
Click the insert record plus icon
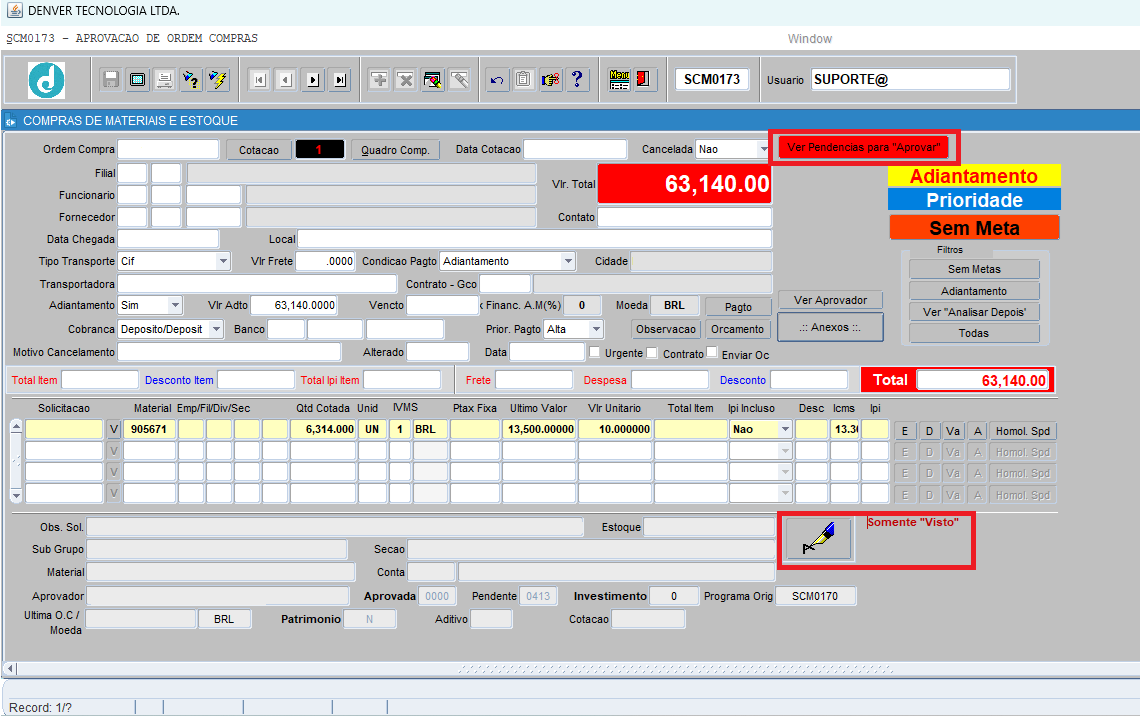379,79
